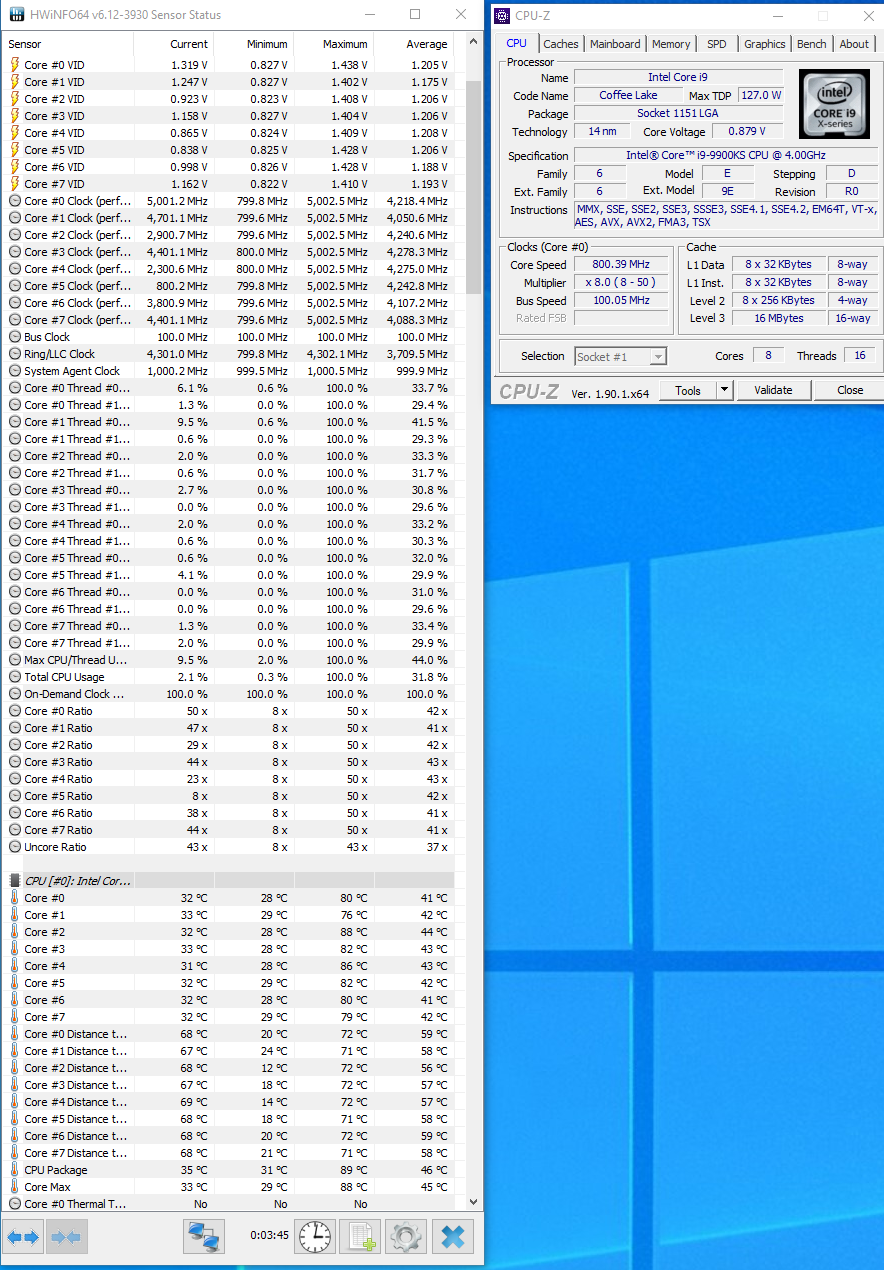Click the icon beside Core #0 Ratio row
The width and height of the screenshot is (884, 1270).
15,711
